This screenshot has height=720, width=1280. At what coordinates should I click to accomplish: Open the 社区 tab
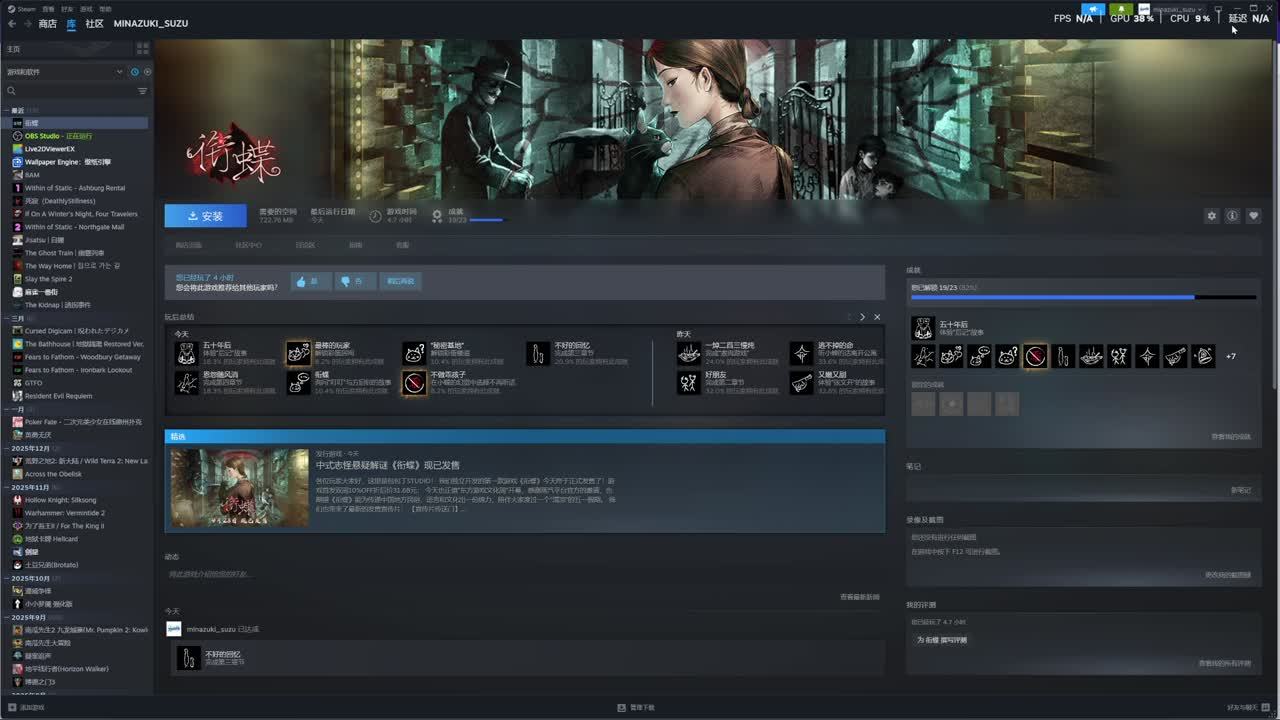coord(94,23)
